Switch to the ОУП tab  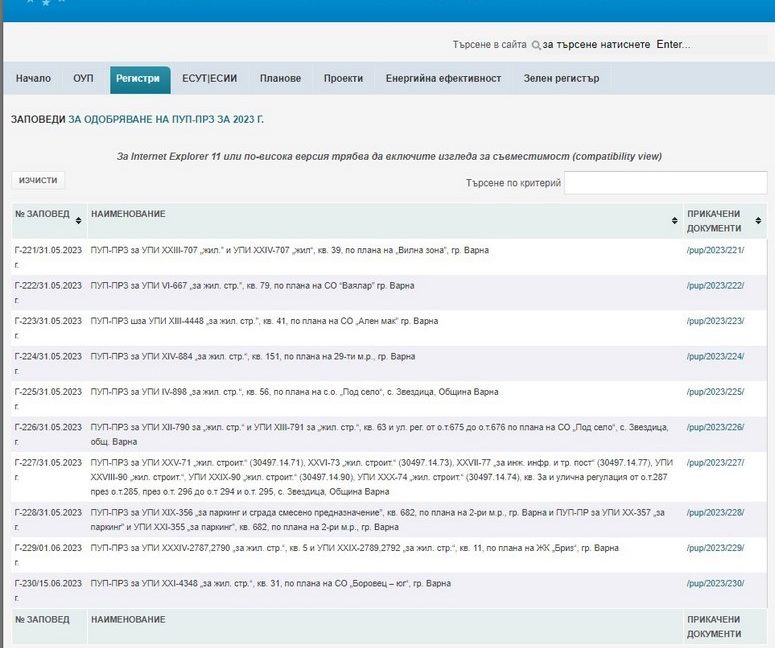click(x=83, y=79)
